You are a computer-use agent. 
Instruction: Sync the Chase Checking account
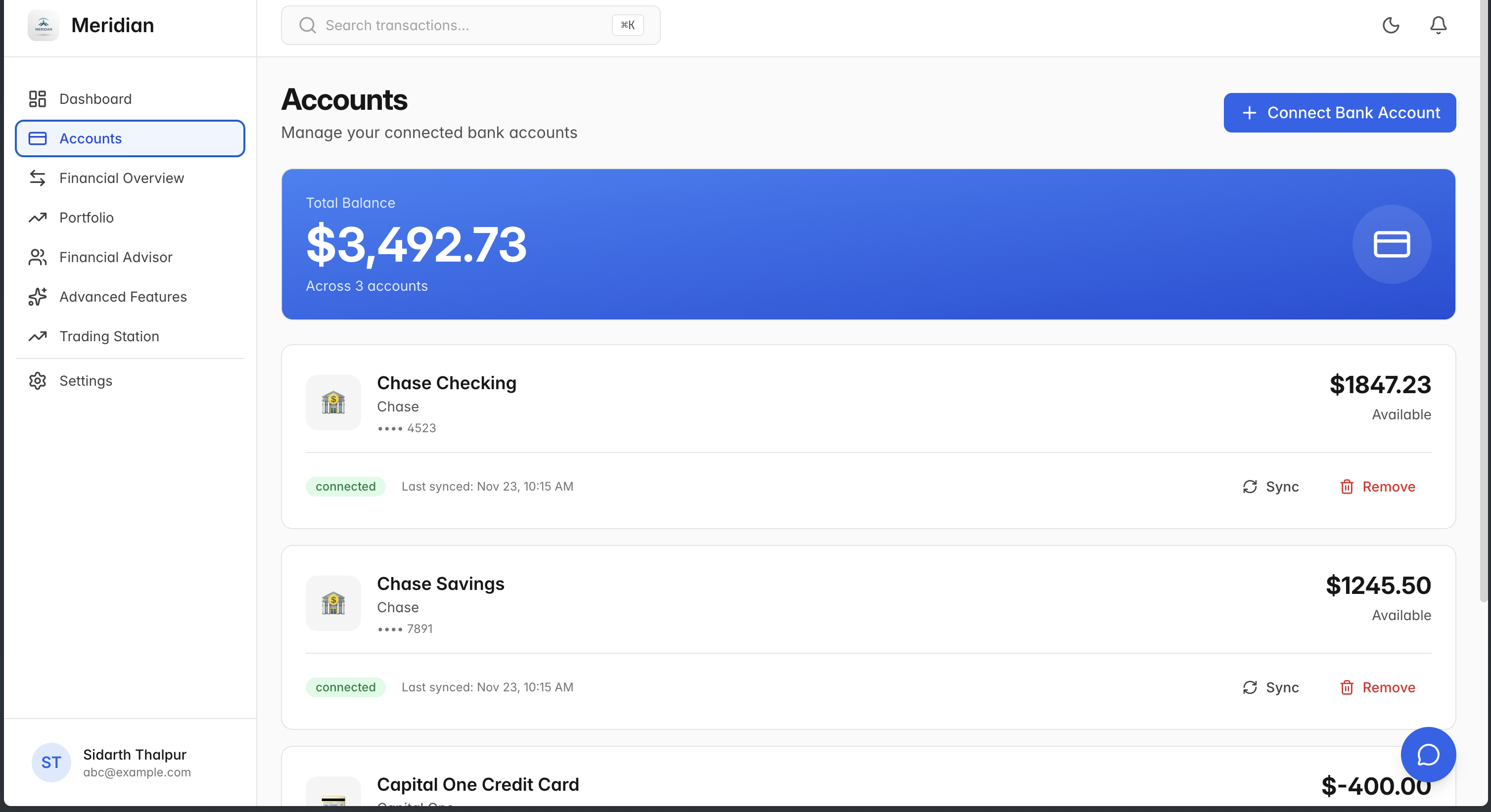(1270, 487)
